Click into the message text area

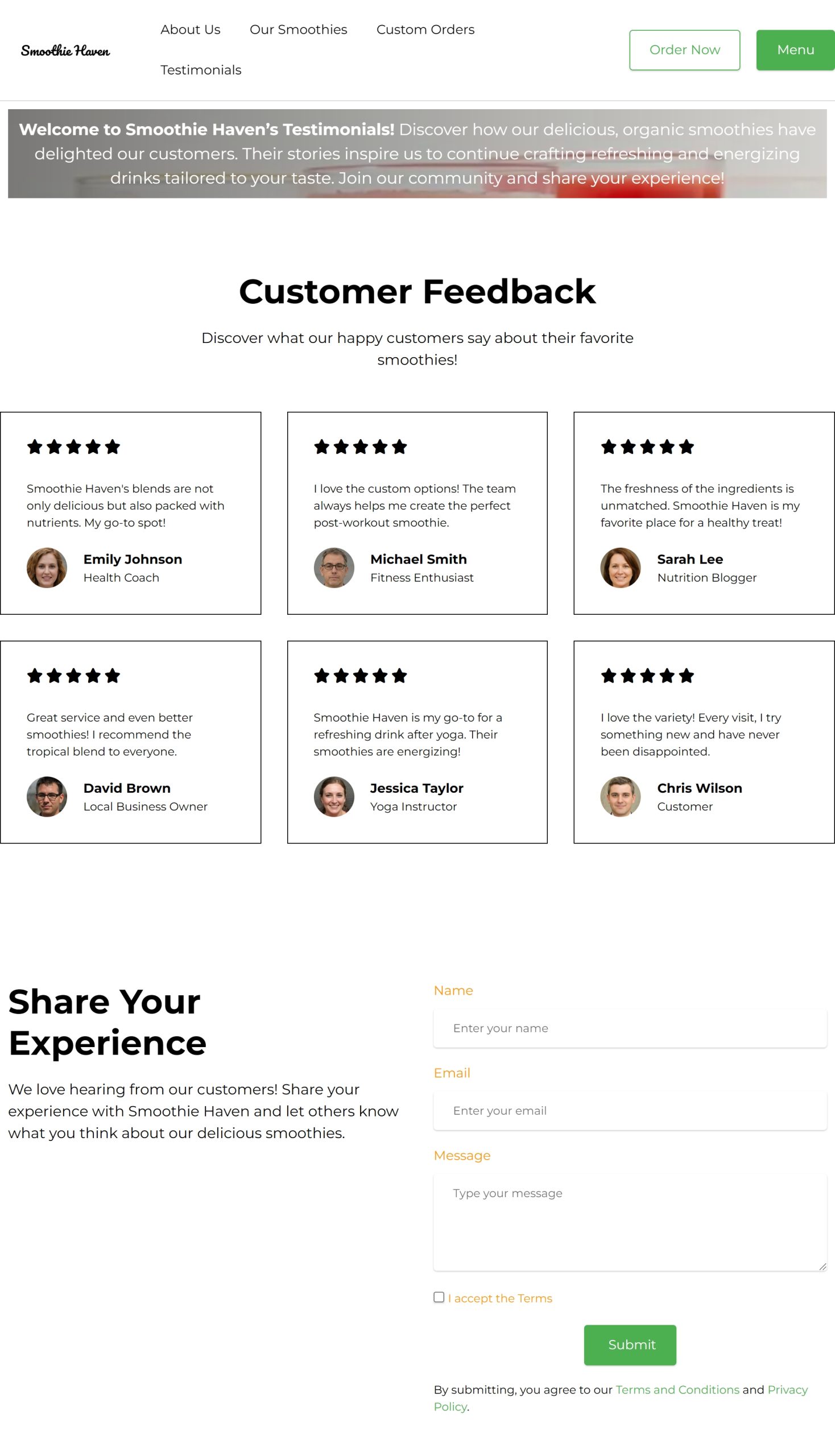pos(630,1222)
